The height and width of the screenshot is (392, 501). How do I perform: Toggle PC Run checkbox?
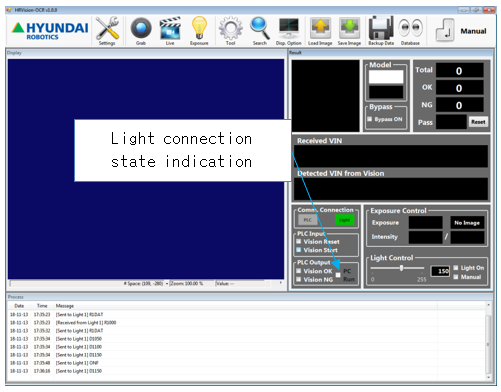coord(338,275)
